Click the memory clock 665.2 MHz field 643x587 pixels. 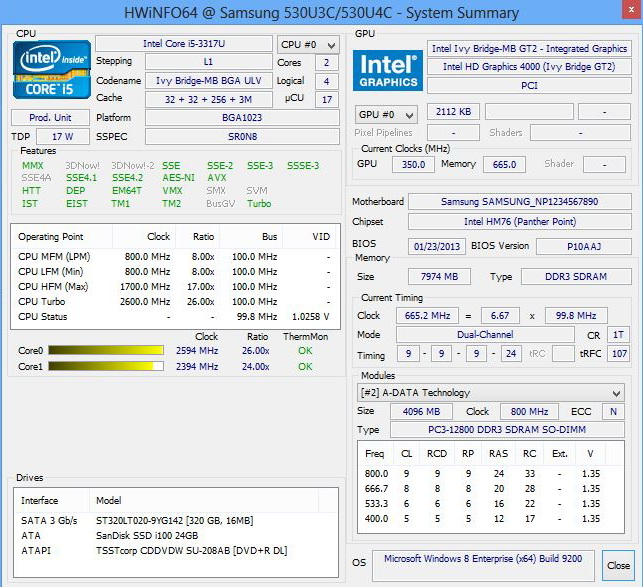click(x=427, y=315)
